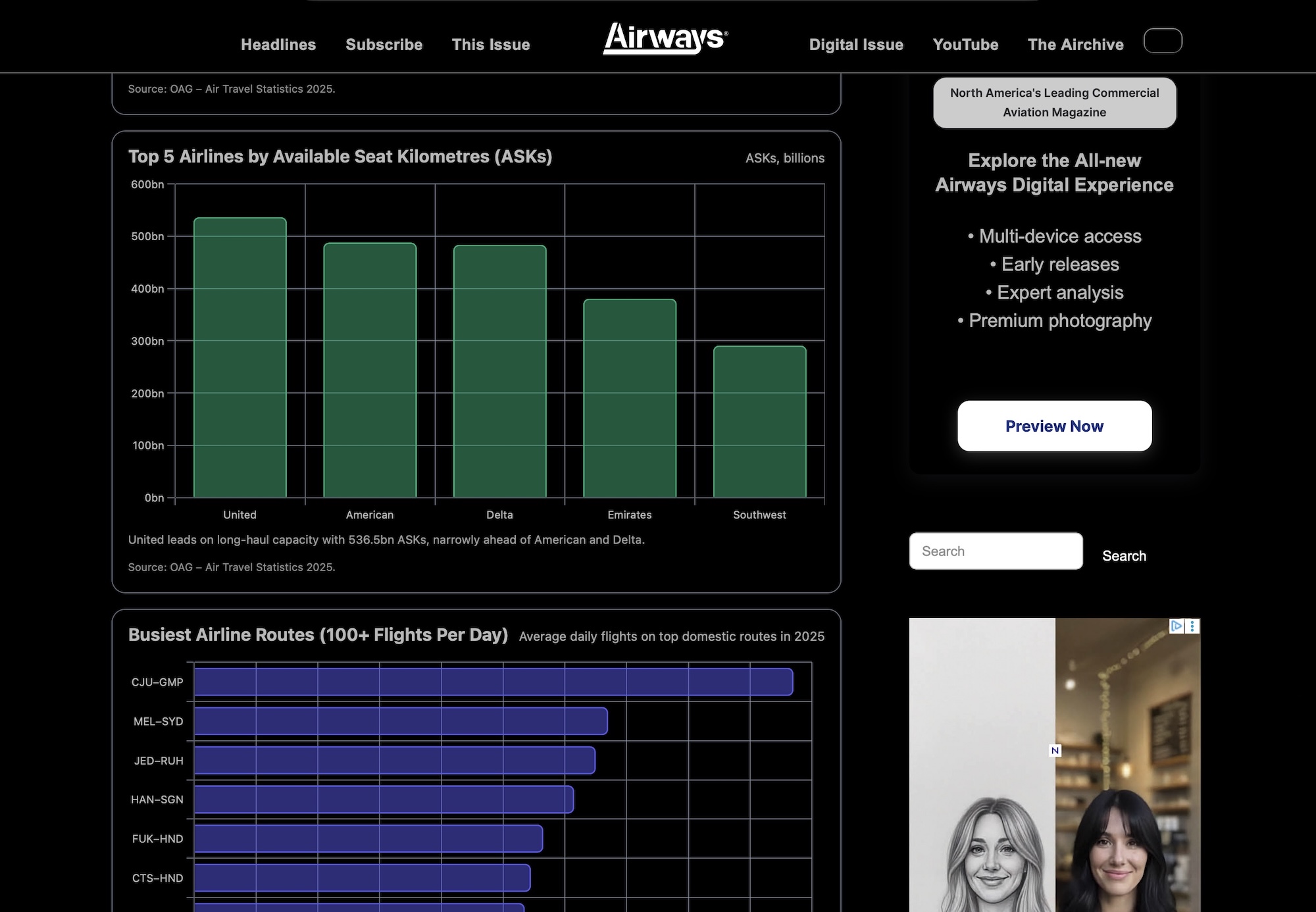Open The Airchive page

[1076, 45]
